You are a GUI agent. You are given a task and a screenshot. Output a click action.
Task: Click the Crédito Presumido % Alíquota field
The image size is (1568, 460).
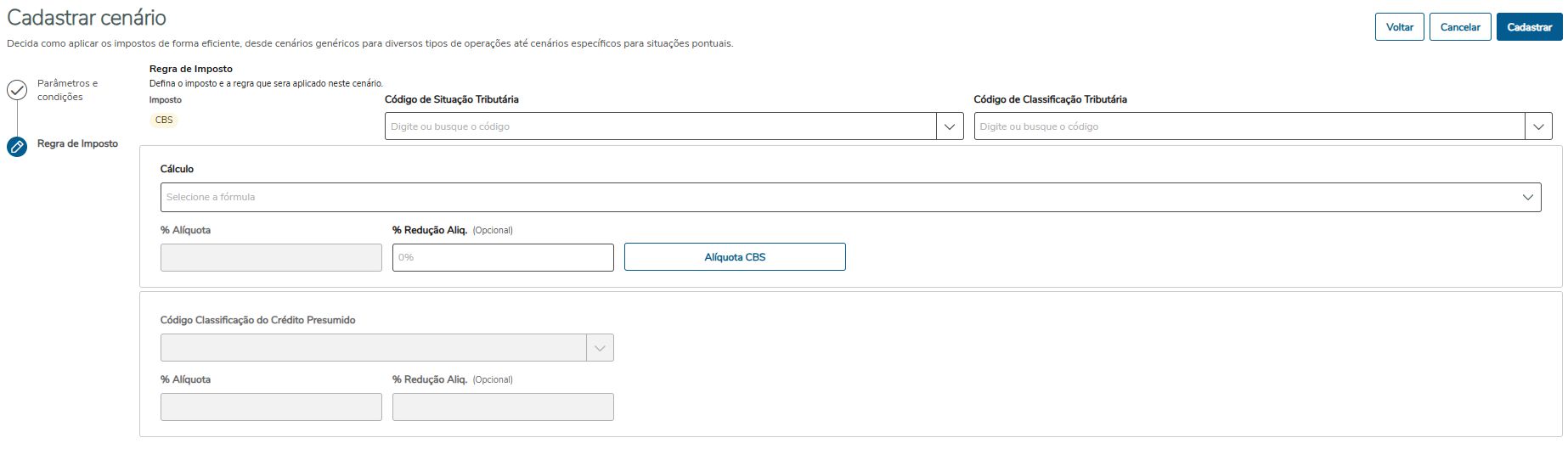[271, 407]
